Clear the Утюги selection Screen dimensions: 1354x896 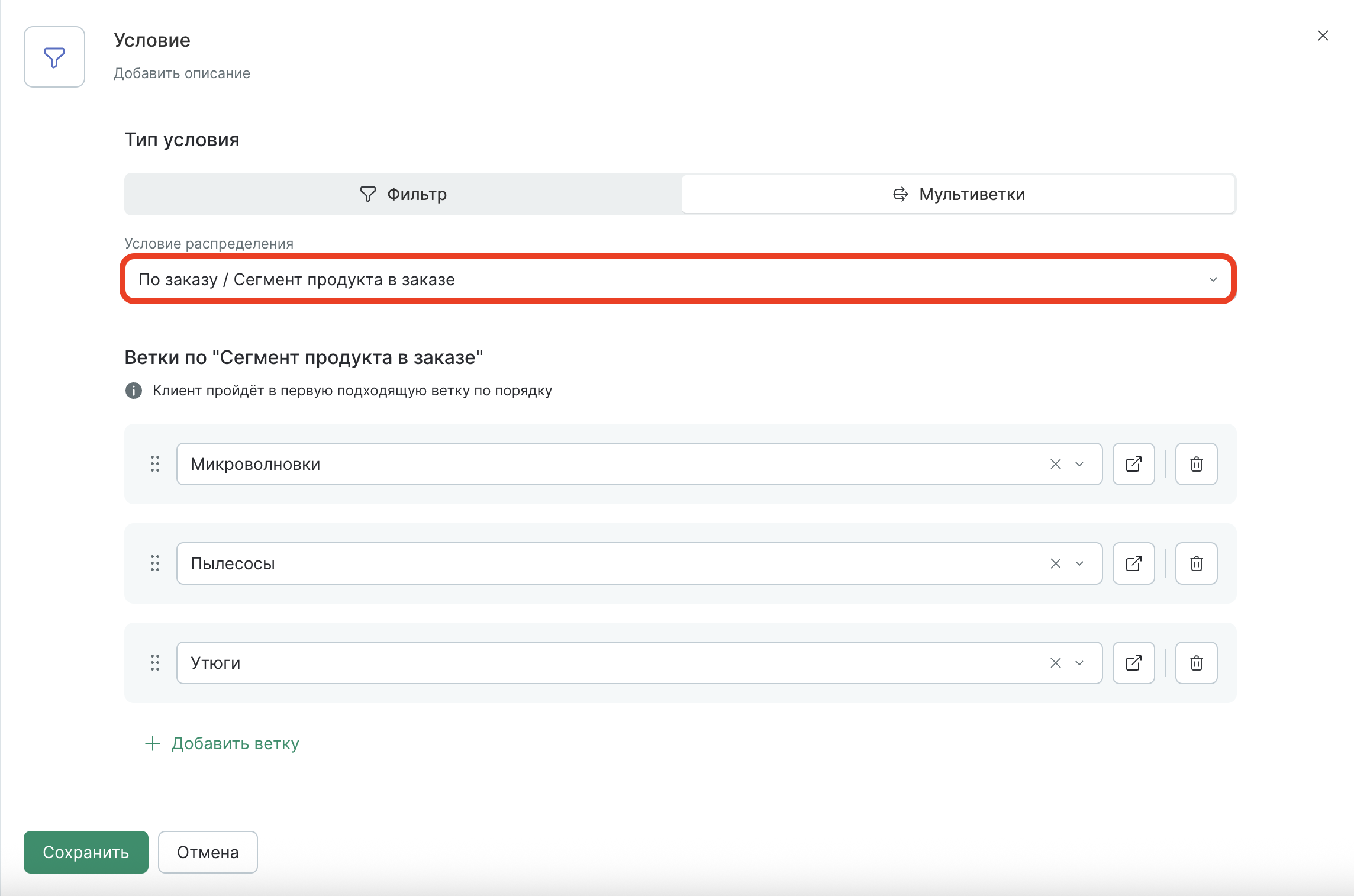click(1056, 663)
